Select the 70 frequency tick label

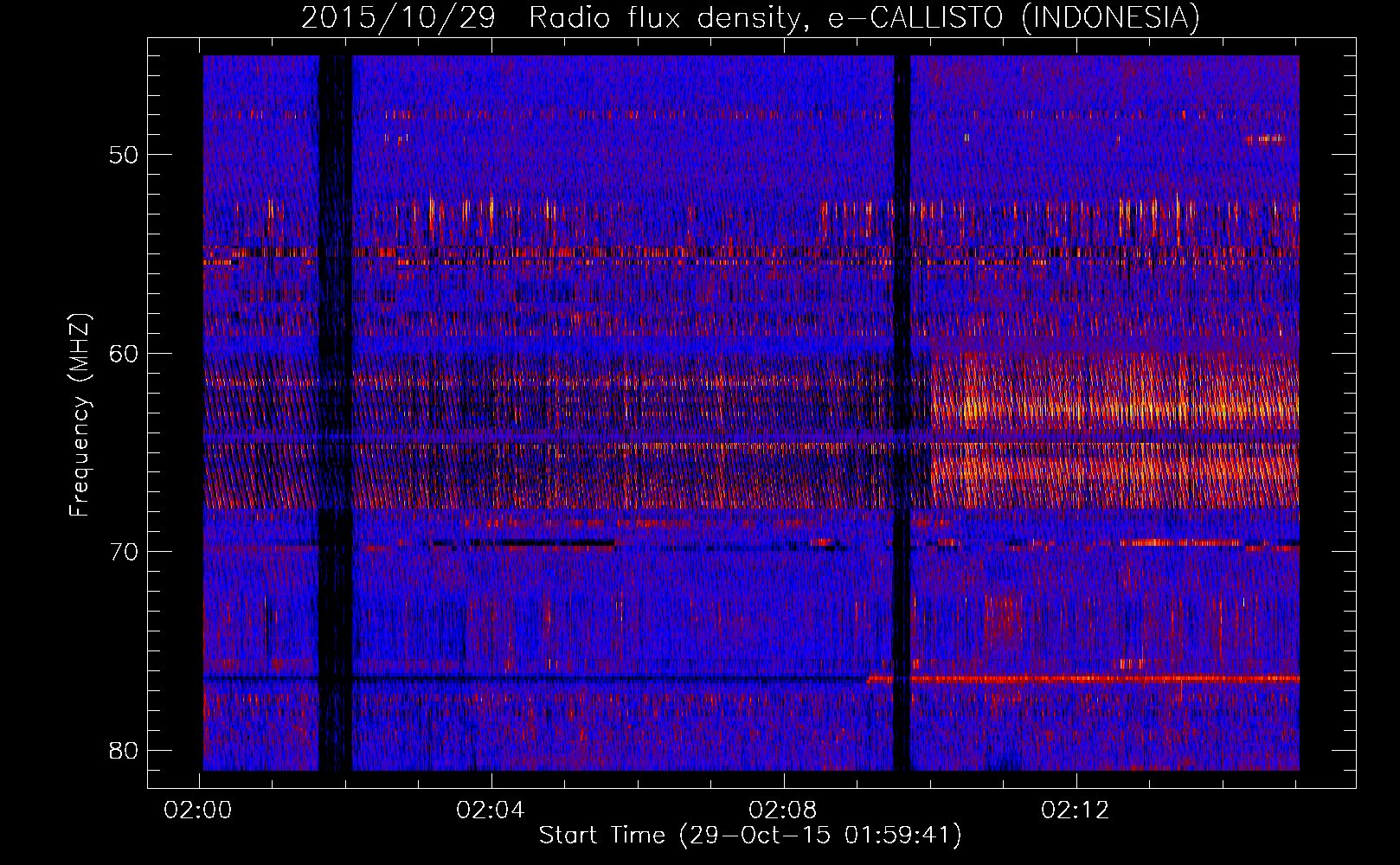click(x=125, y=552)
